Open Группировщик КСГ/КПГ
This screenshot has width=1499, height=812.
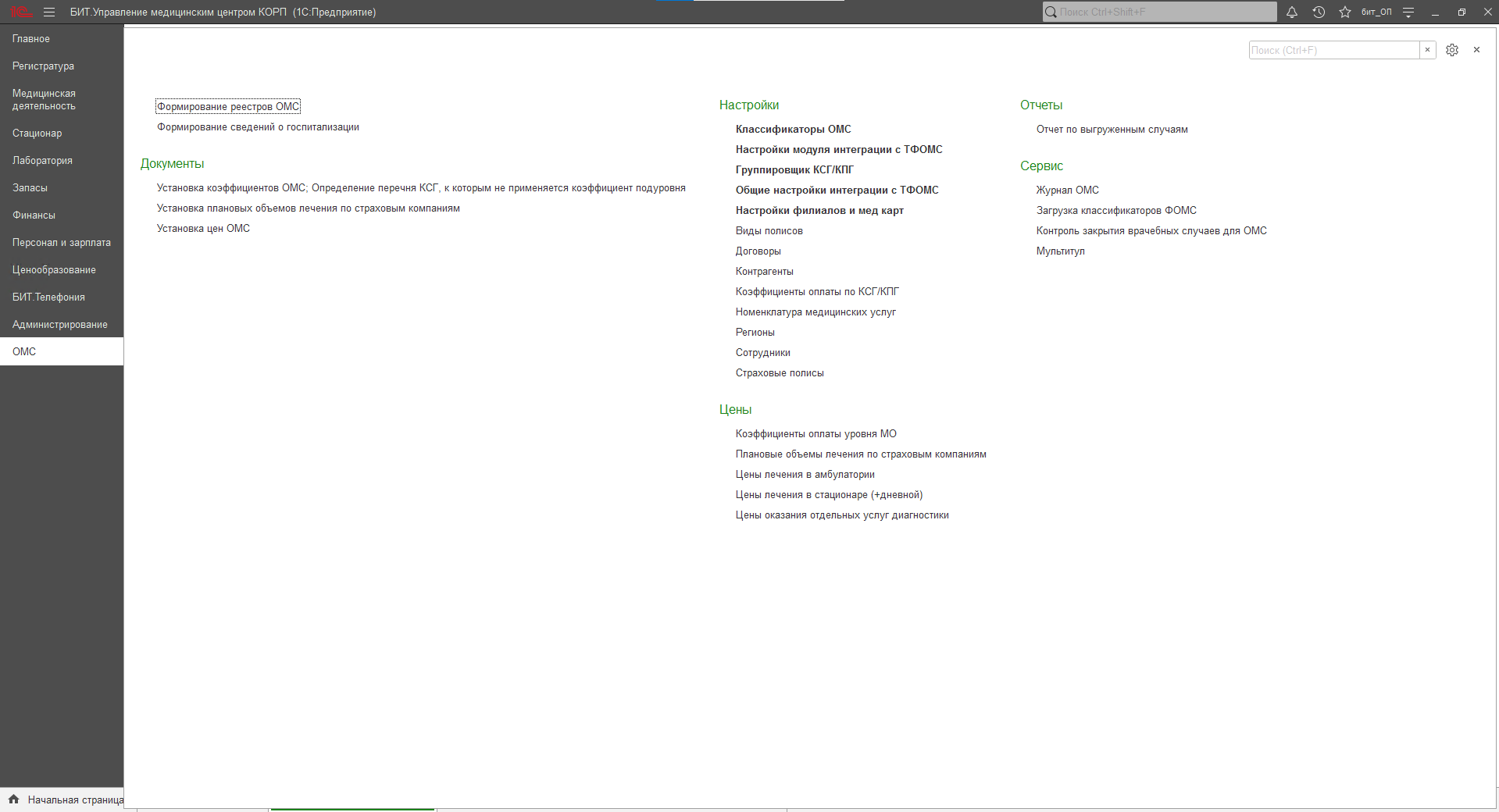point(794,169)
